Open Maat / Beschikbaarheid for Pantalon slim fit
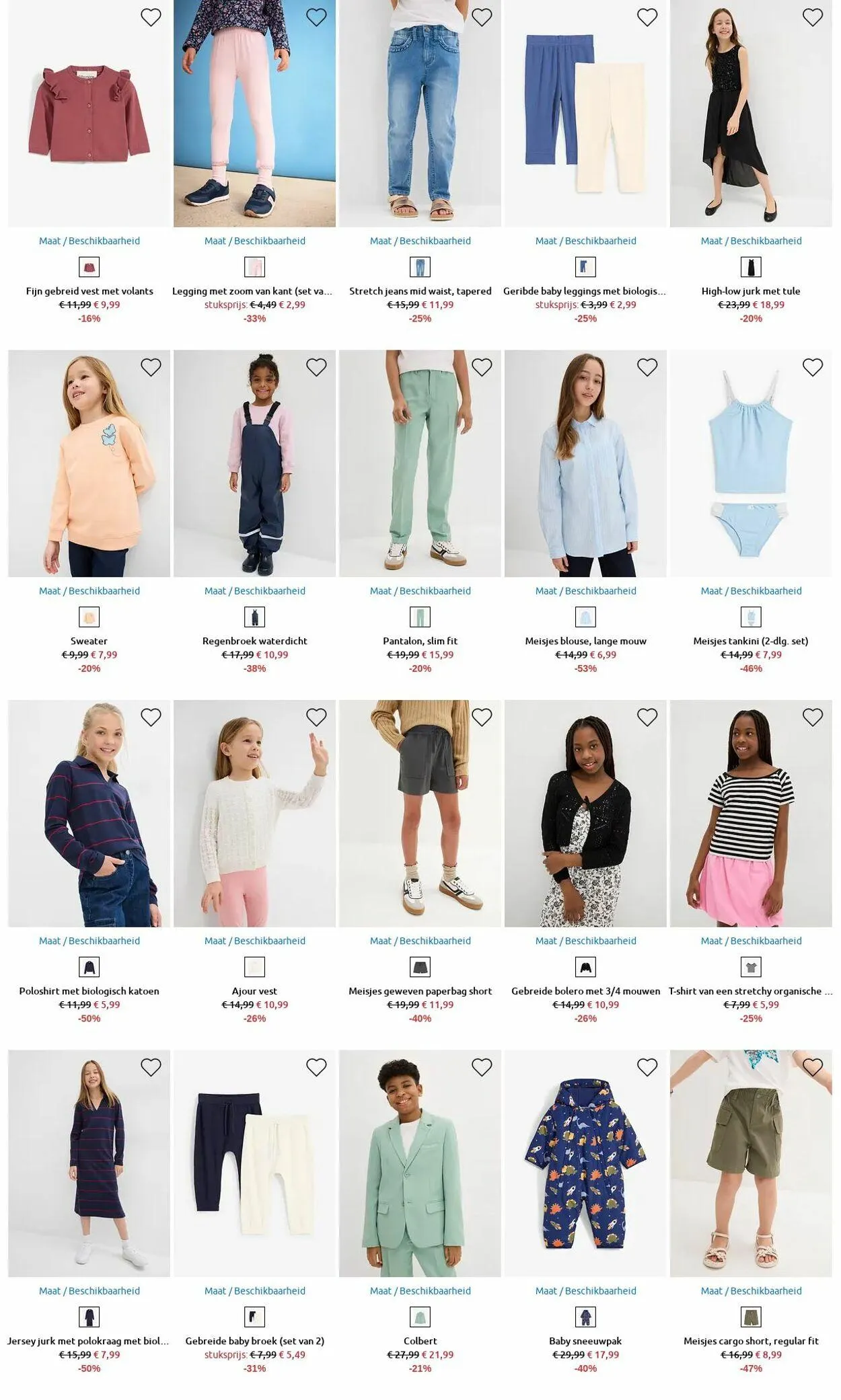Viewport: 841px width, 1400px height. pos(420,591)
